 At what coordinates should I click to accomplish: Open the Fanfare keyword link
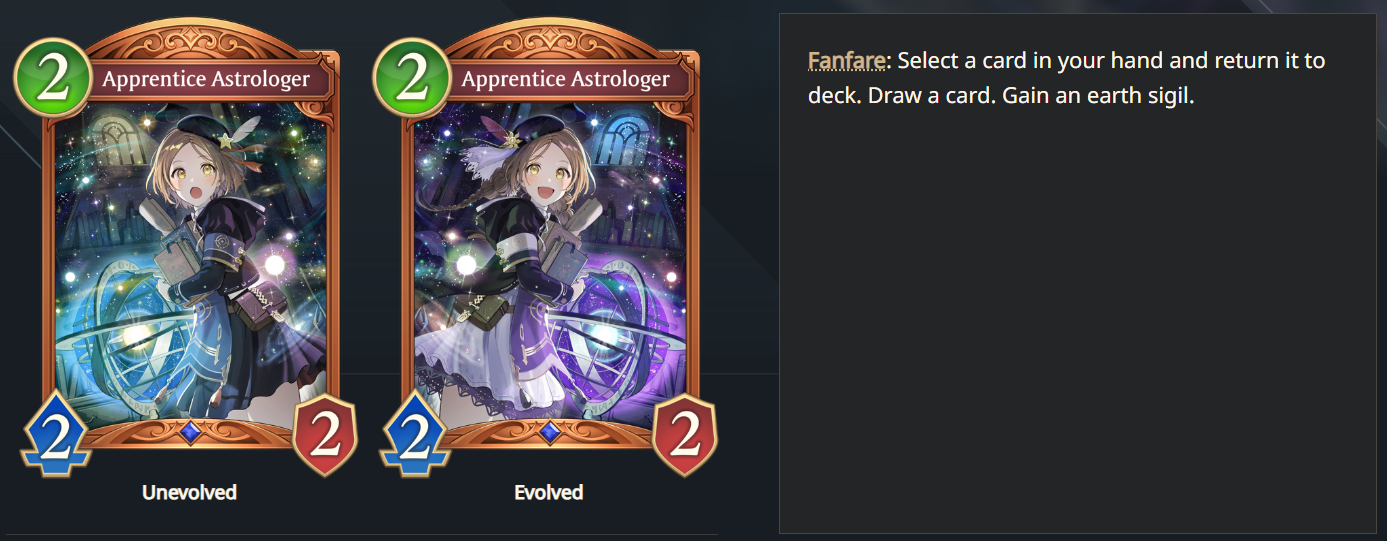click(x=846, y=60)
